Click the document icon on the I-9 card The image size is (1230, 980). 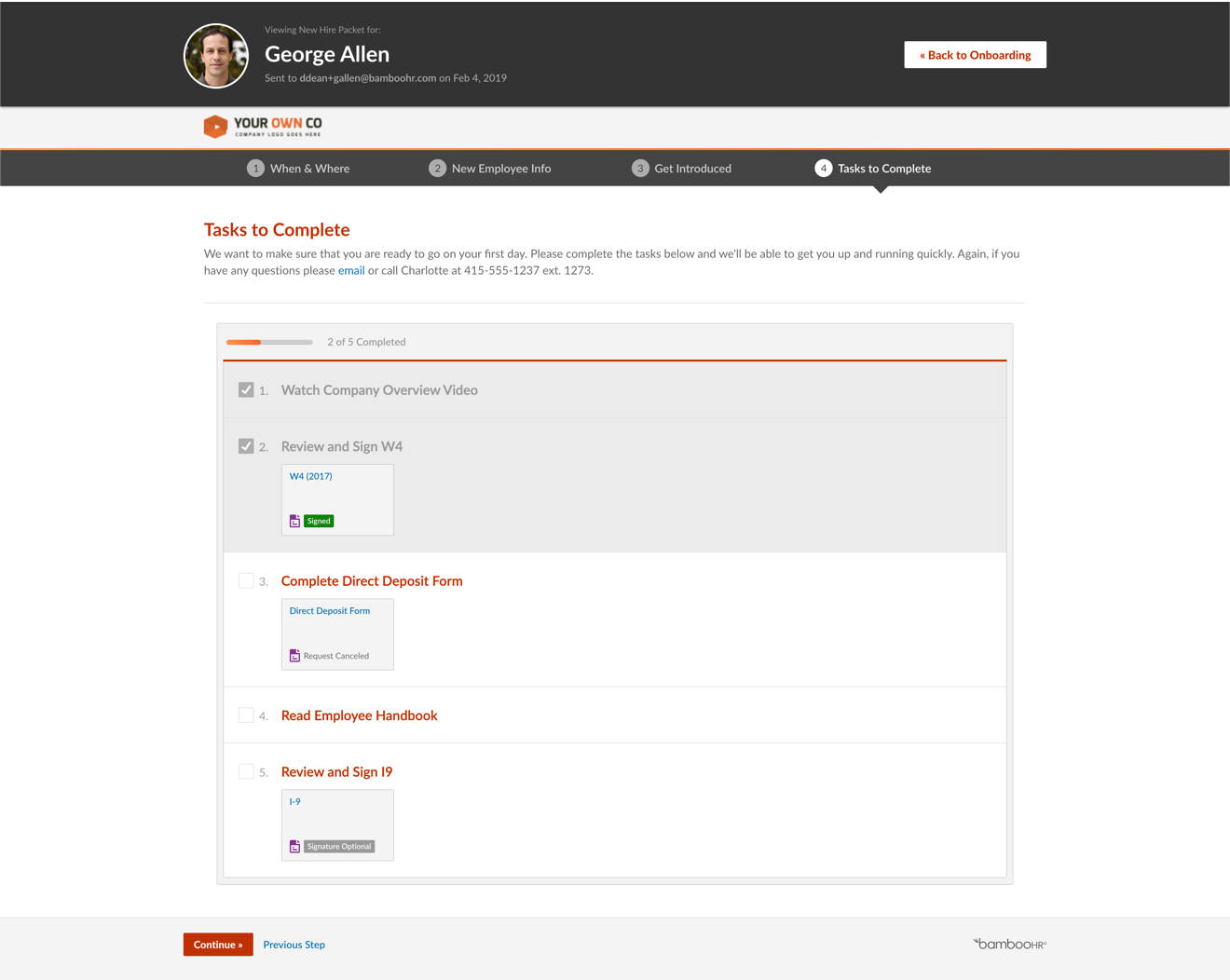(x=294, y=846)
